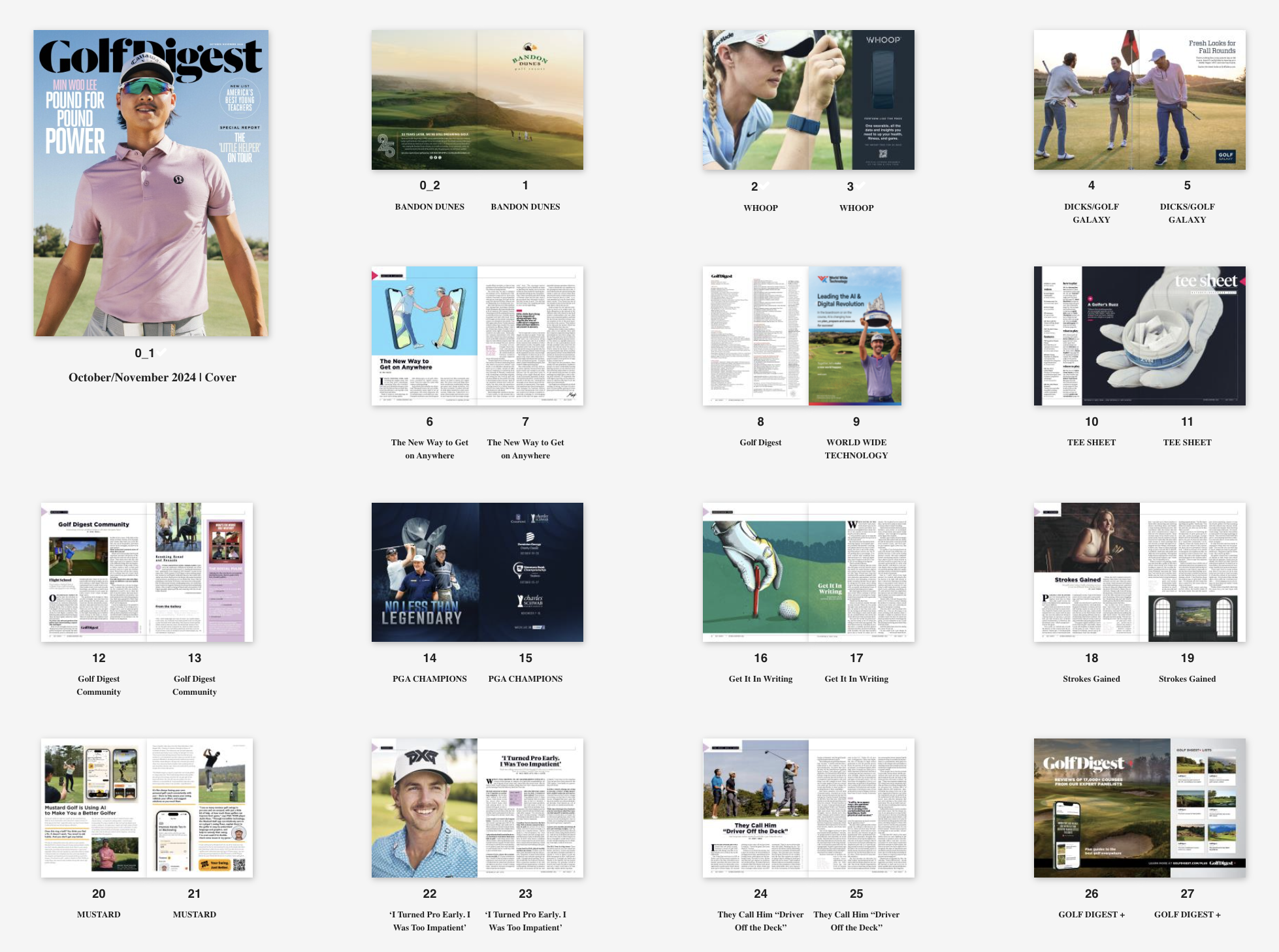Click 'They Call Him' caption under page 25
The width and height of the screenshot is (1279, 952).
pyautogui.click(x=857, y=921)
